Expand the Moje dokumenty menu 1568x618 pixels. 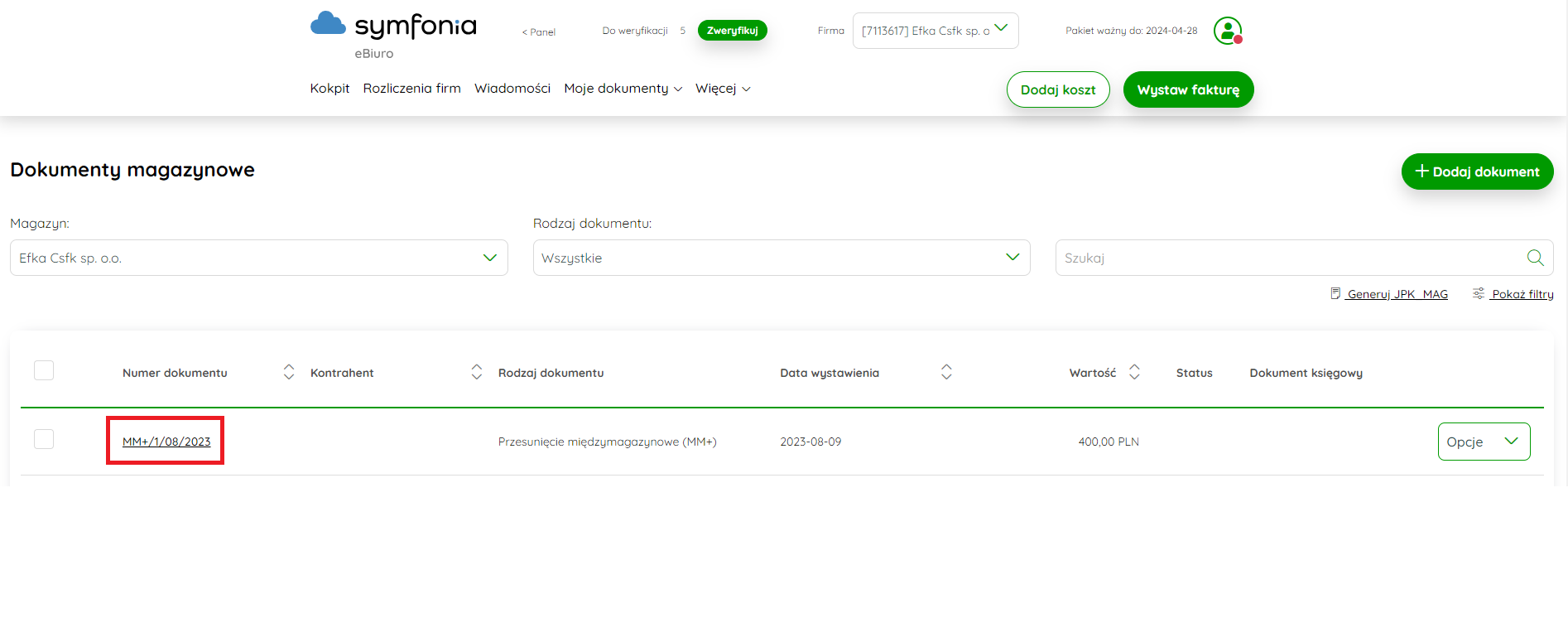click(x=623, y=89)
